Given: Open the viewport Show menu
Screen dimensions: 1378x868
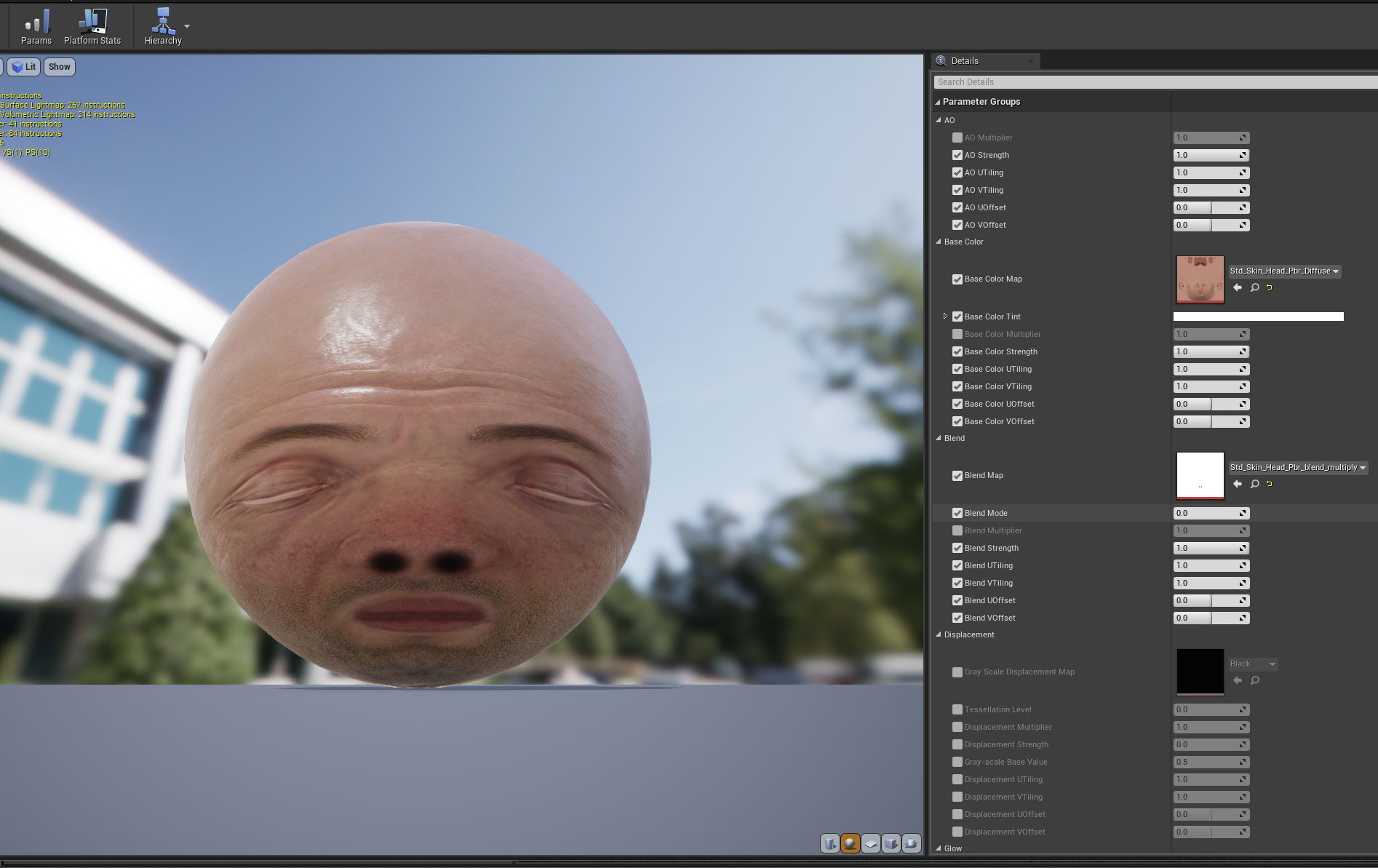Looking at the screenshot, I should 60,67.
